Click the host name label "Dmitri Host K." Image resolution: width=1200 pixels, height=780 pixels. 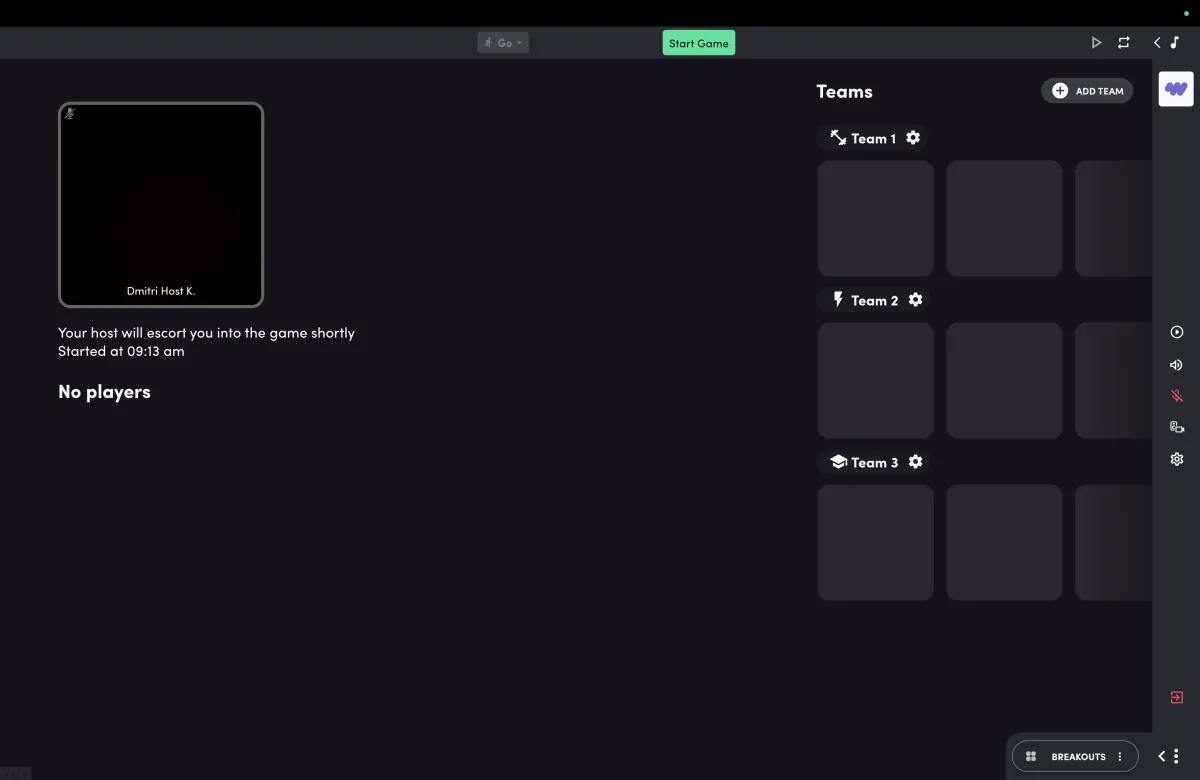point(161,291)
